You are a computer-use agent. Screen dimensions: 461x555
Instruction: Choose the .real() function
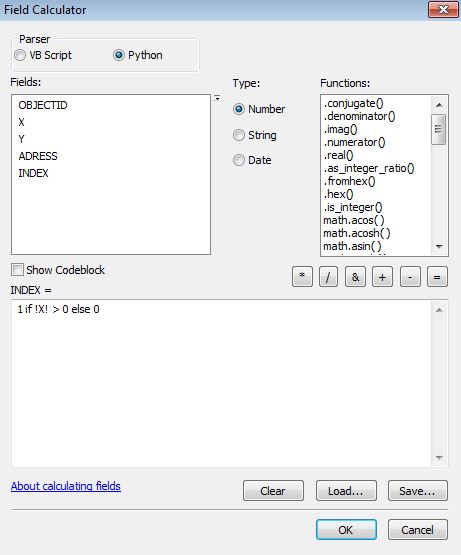338,155
